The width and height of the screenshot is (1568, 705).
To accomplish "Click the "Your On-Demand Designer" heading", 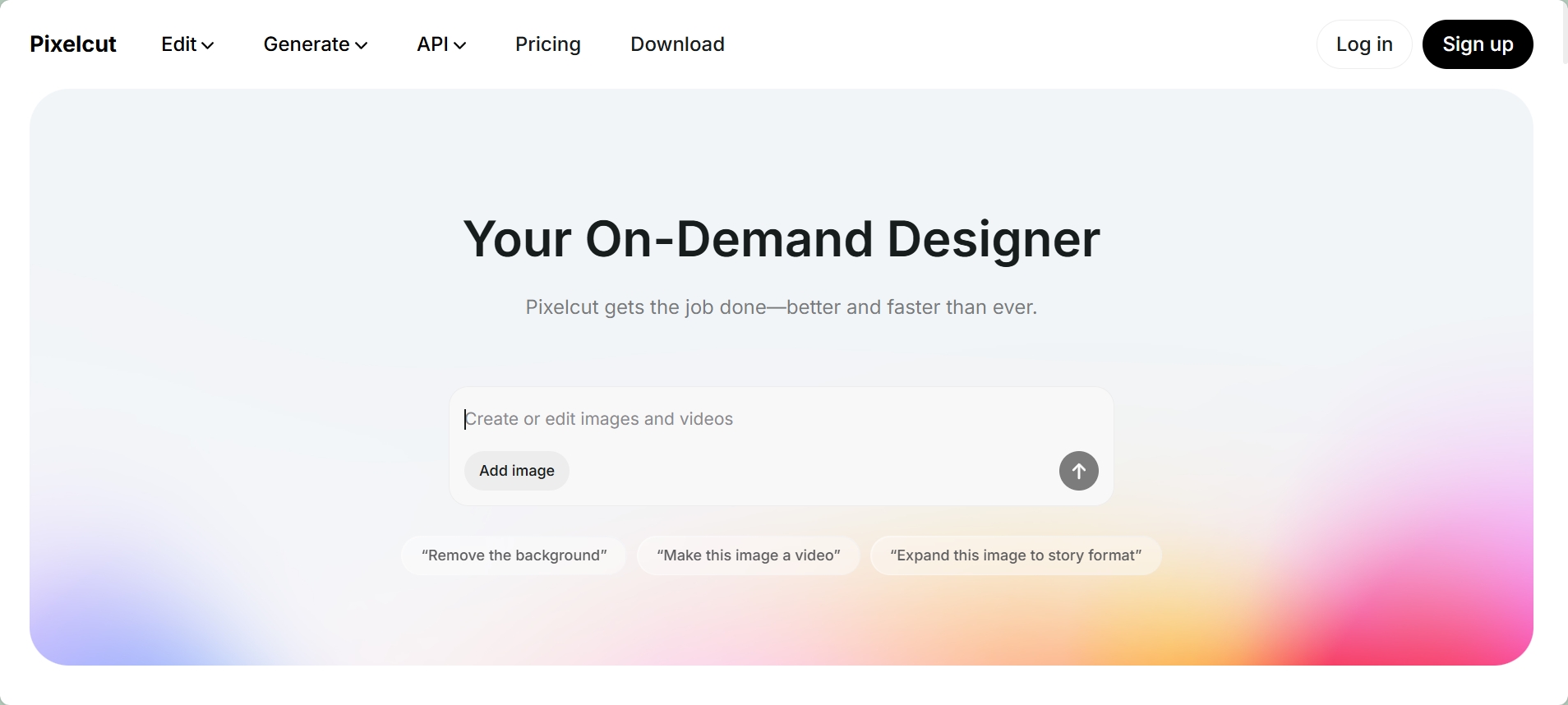I will pyautogui.click(x=781, y=239).
